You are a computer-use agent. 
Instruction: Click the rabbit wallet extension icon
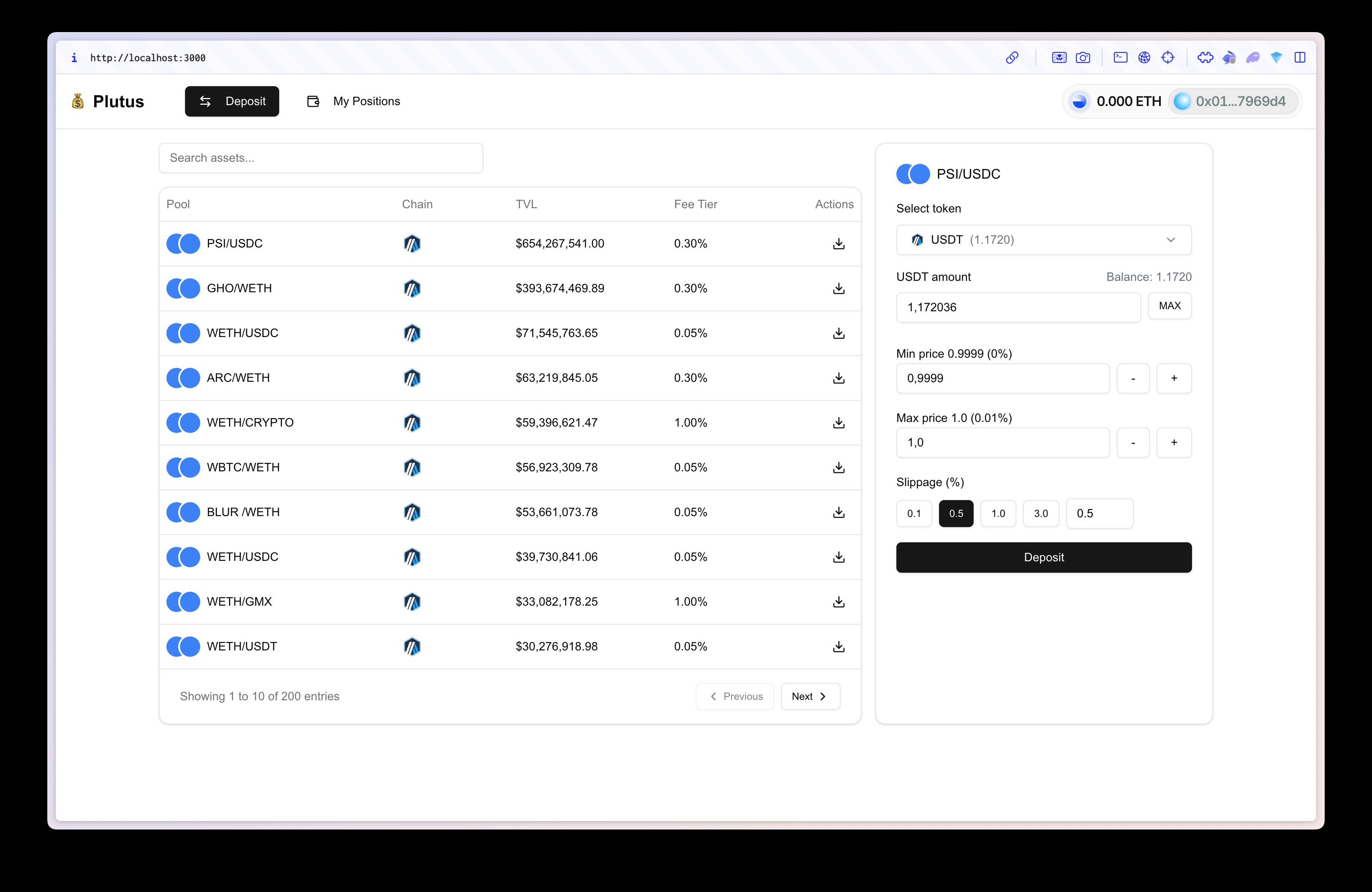(x=1229, y=57)
